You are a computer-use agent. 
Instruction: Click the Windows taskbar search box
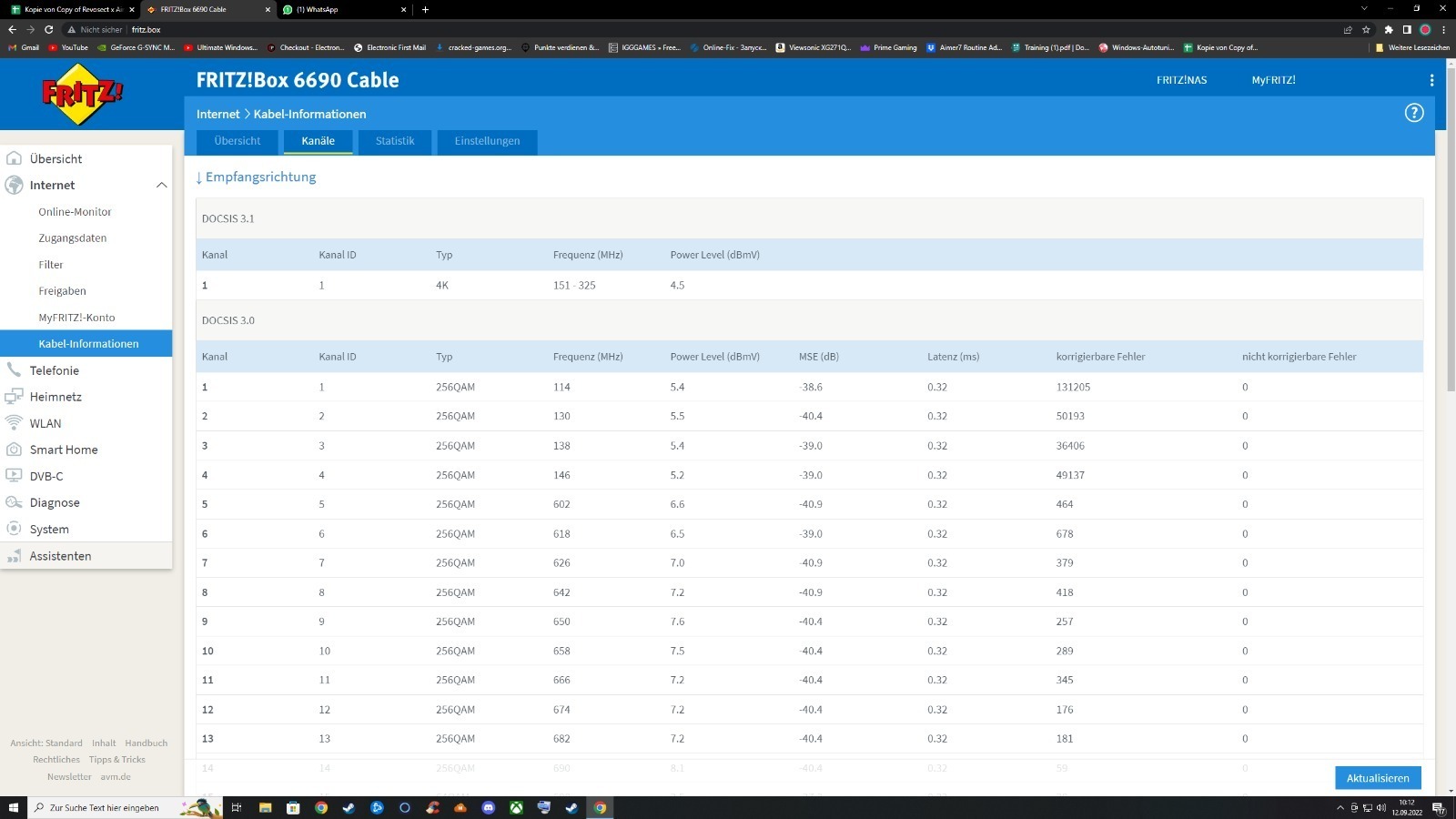click(x=124, y=807)
